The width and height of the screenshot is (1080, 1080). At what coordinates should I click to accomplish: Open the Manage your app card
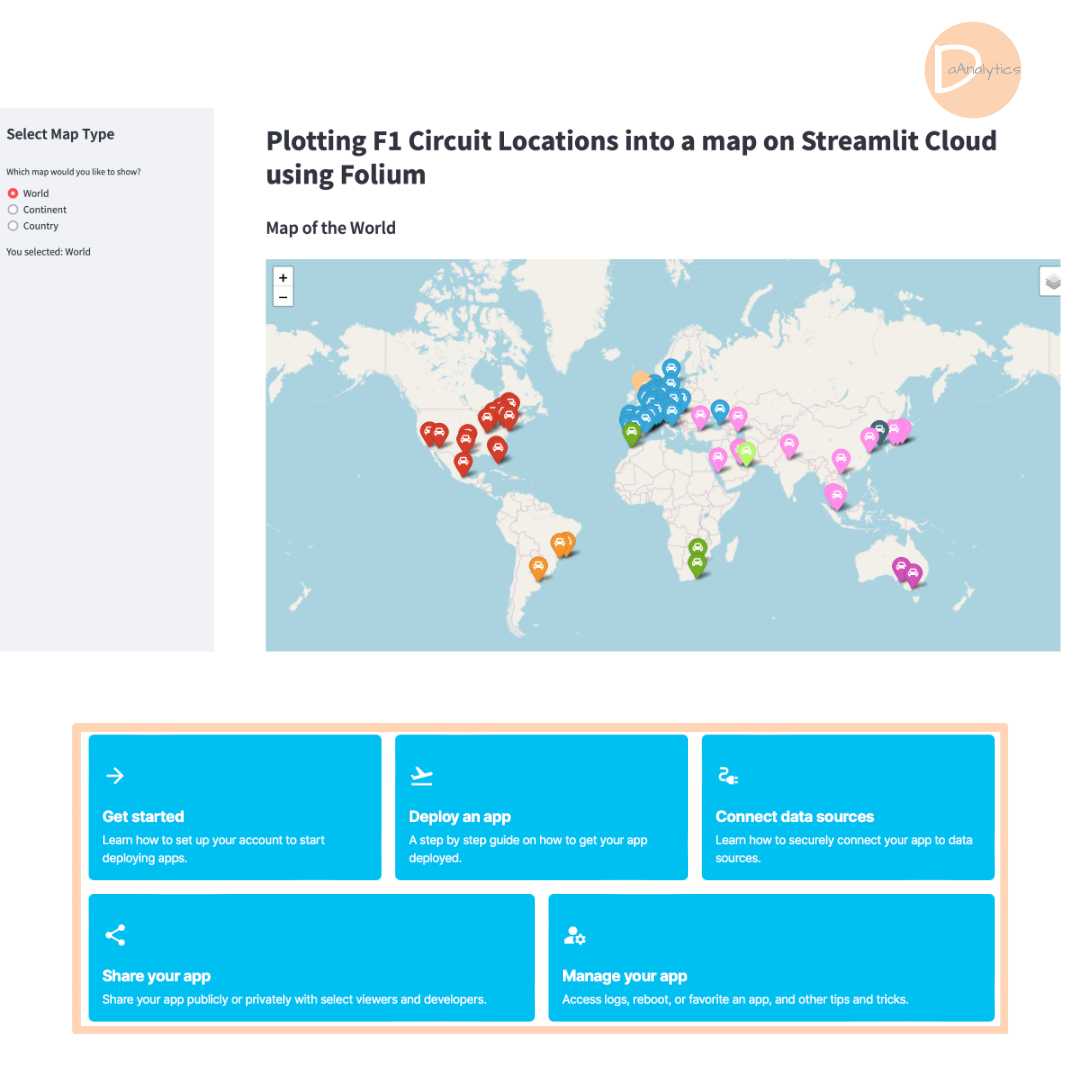pos(771,957)
